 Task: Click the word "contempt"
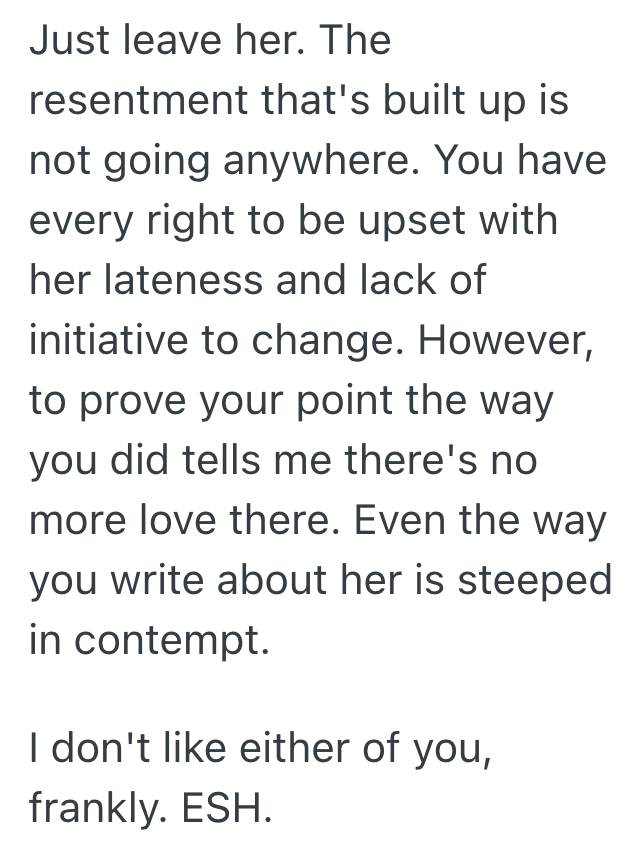[x=169, y=641]
